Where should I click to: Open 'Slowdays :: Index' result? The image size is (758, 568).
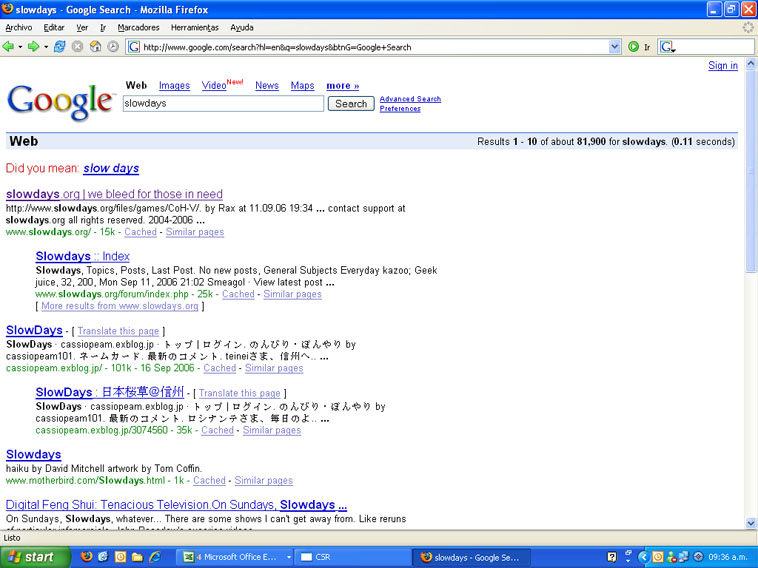(83, 256)
